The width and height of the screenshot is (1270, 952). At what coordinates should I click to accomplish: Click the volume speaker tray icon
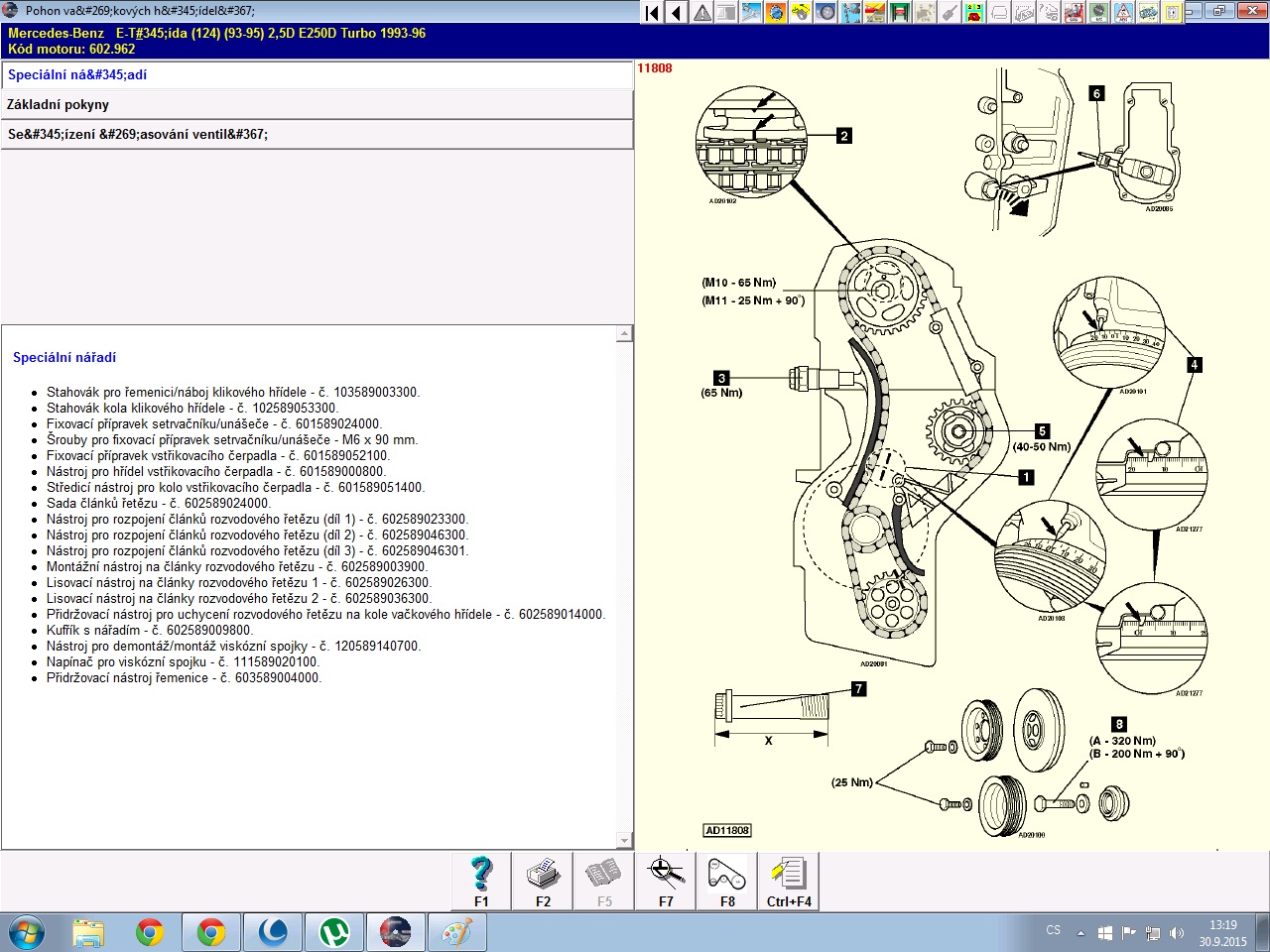coord(1177,933)
